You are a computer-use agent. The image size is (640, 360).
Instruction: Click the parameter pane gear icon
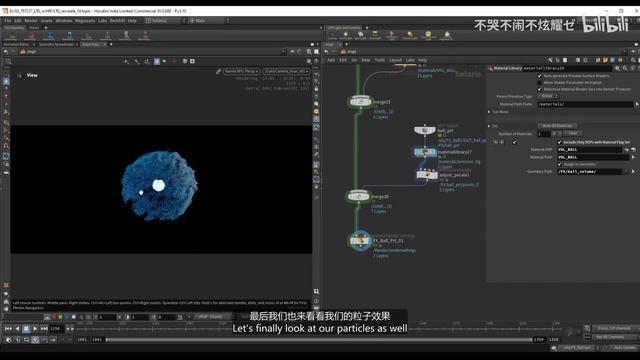click(617, 68)
